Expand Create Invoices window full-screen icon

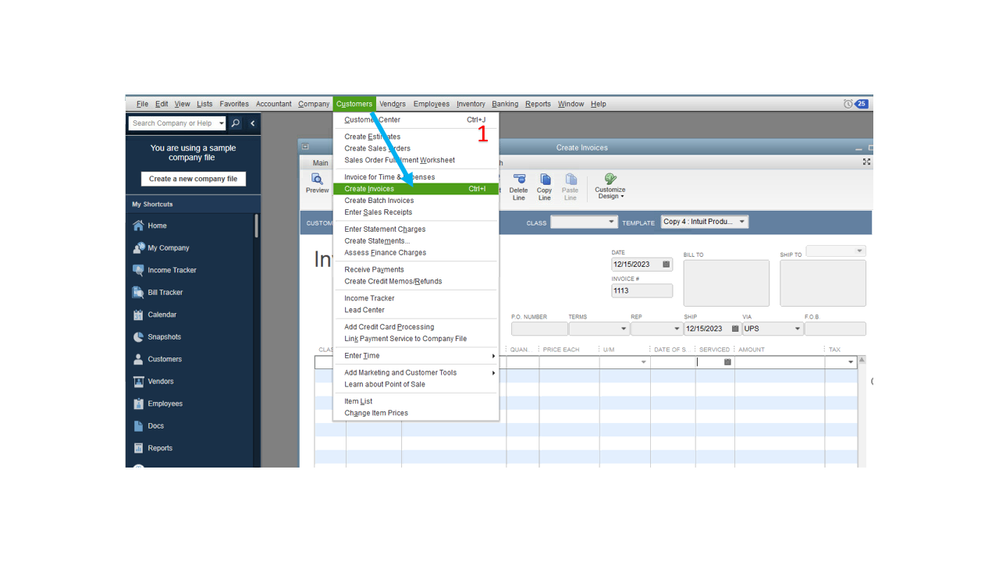click(866, 162)
